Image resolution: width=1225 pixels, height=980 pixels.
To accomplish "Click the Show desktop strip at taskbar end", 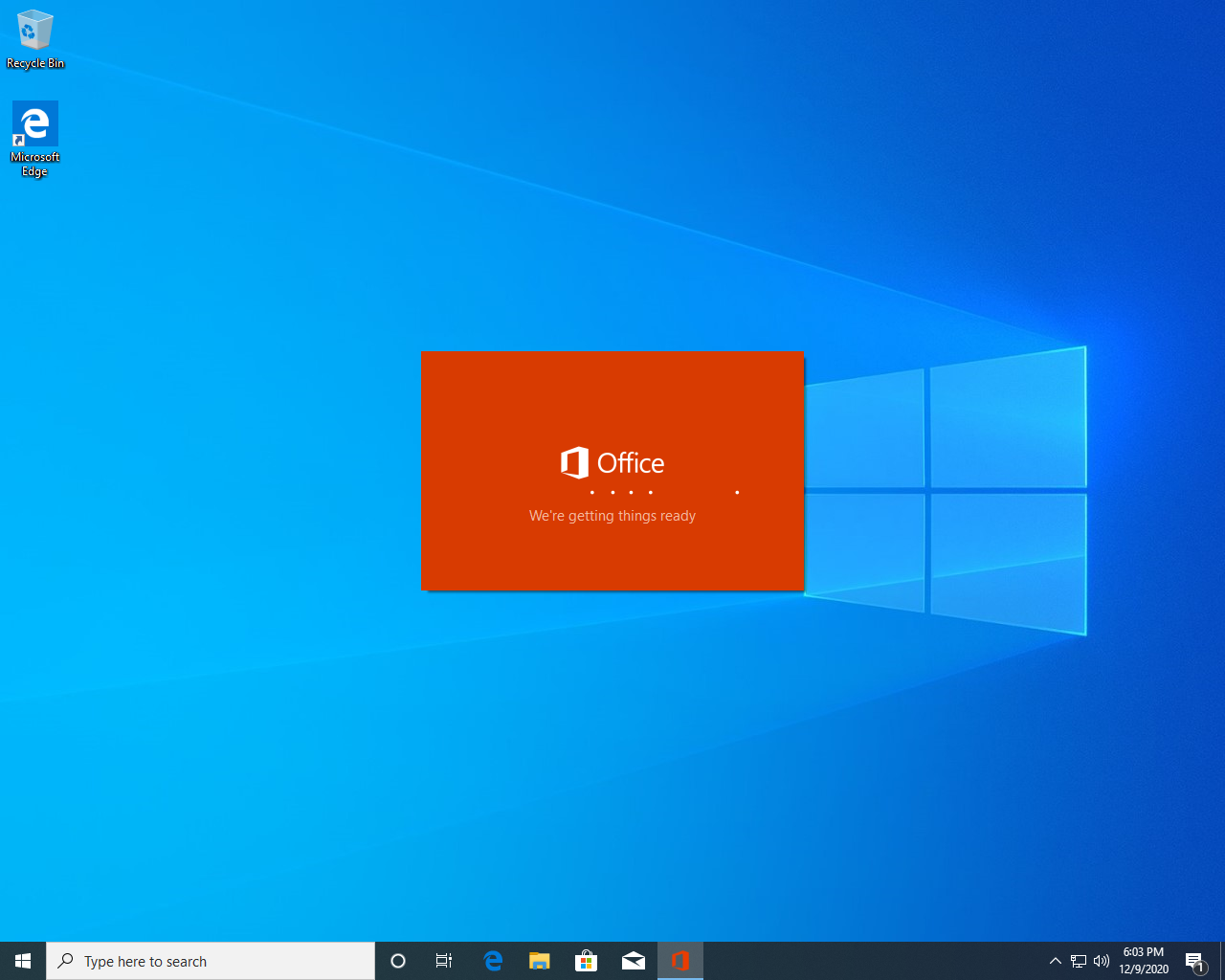I will 1222,961.
